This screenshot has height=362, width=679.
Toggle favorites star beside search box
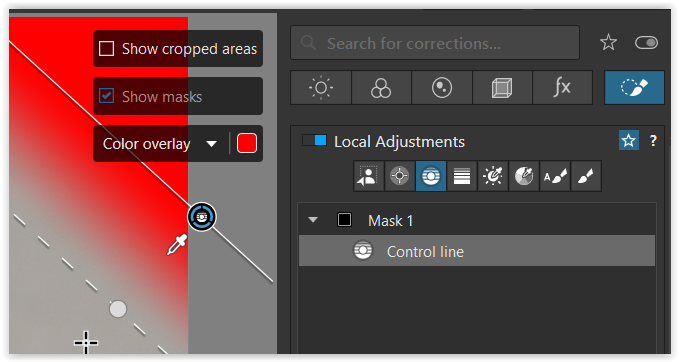tap(608, 42)
